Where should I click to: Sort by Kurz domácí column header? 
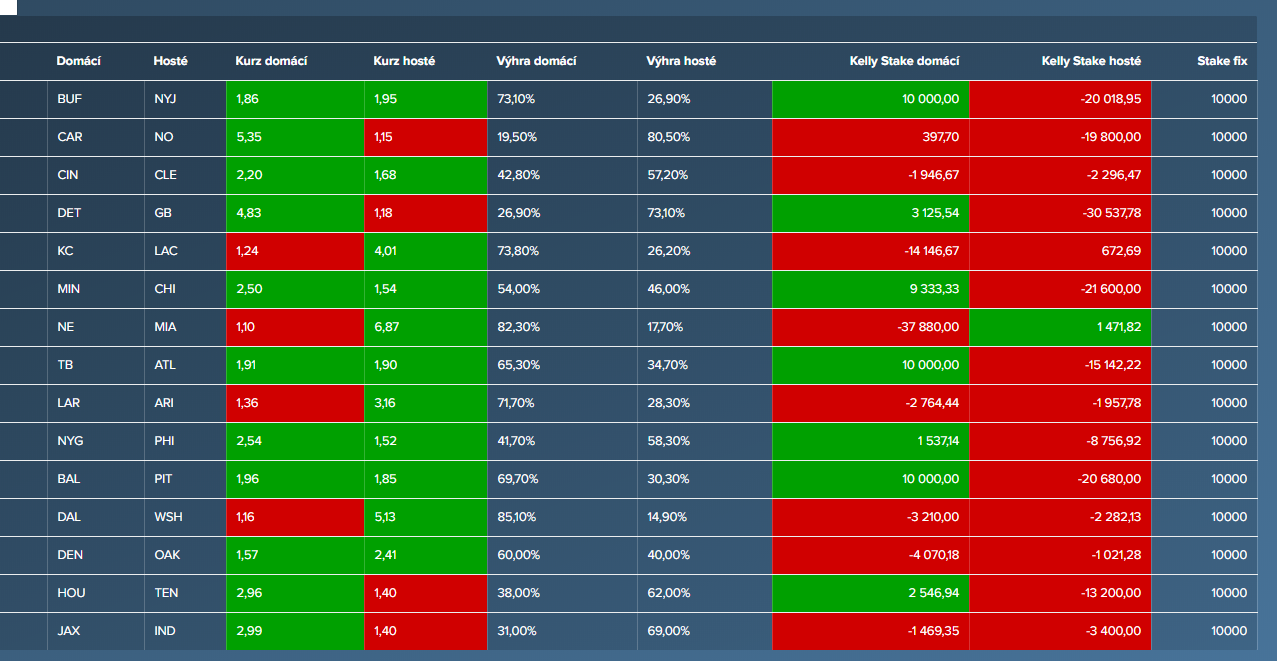coord(271,61)
